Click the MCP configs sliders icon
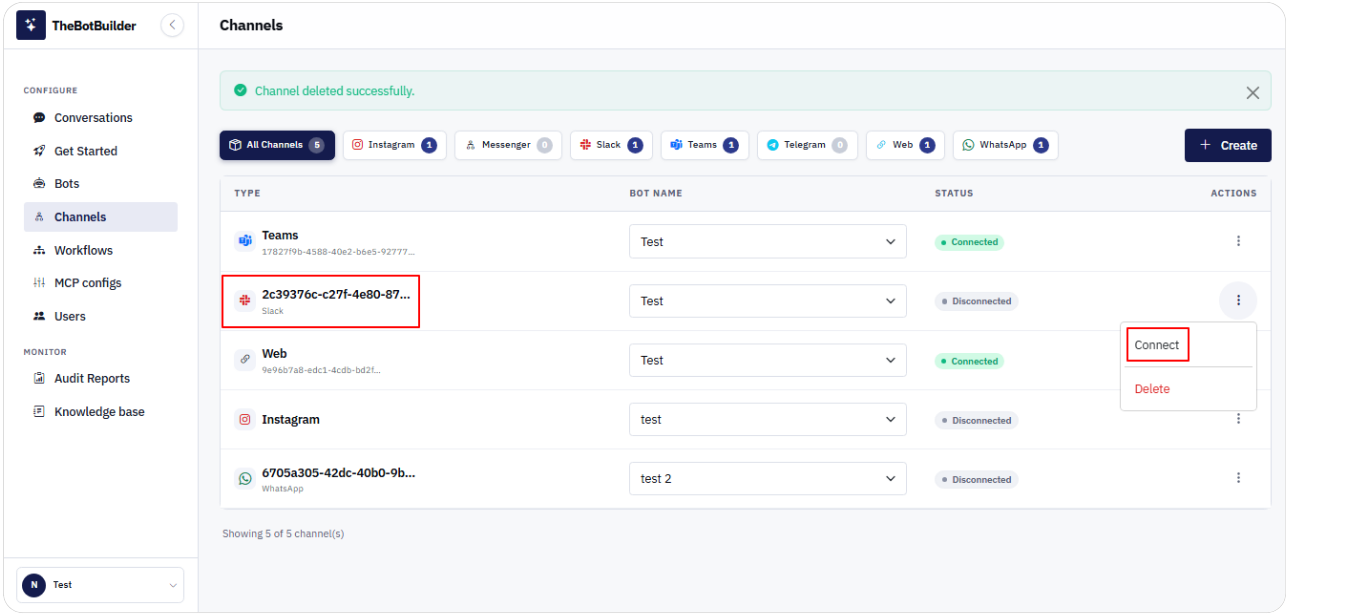 pos(39,283)
